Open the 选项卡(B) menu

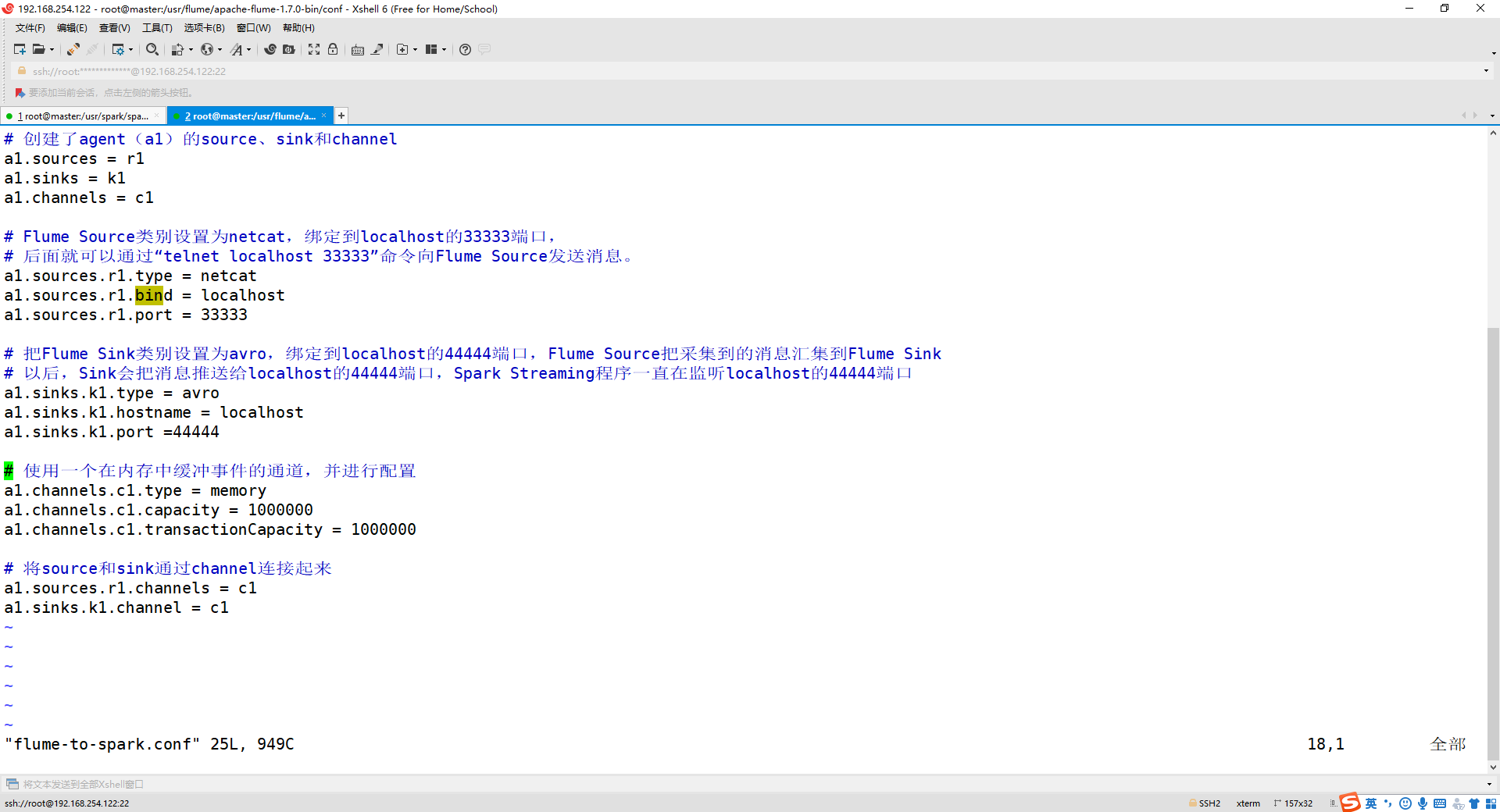[x=204, y=28]
